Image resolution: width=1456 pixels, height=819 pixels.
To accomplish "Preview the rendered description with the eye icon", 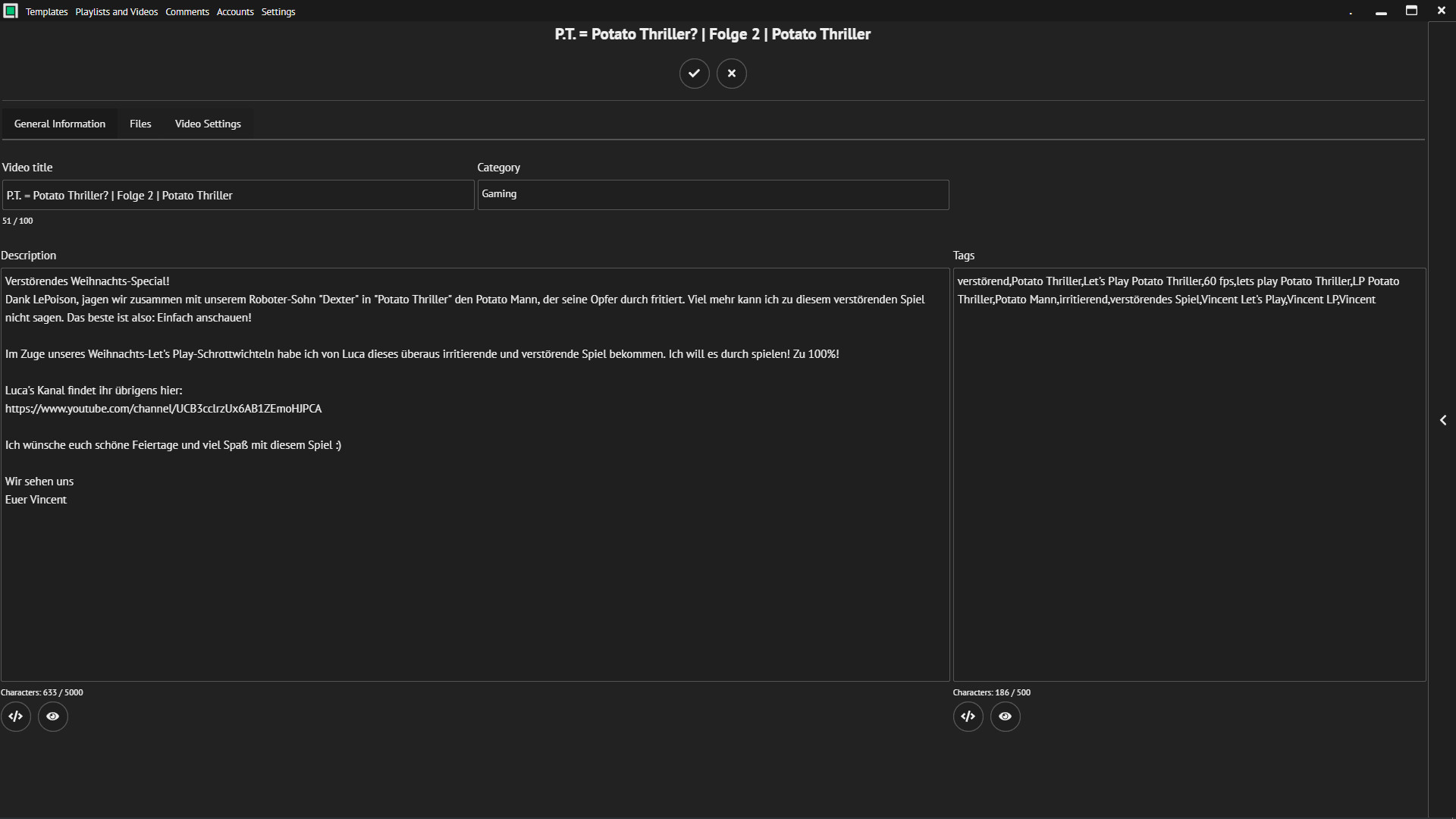I will (x=52, y=716).
